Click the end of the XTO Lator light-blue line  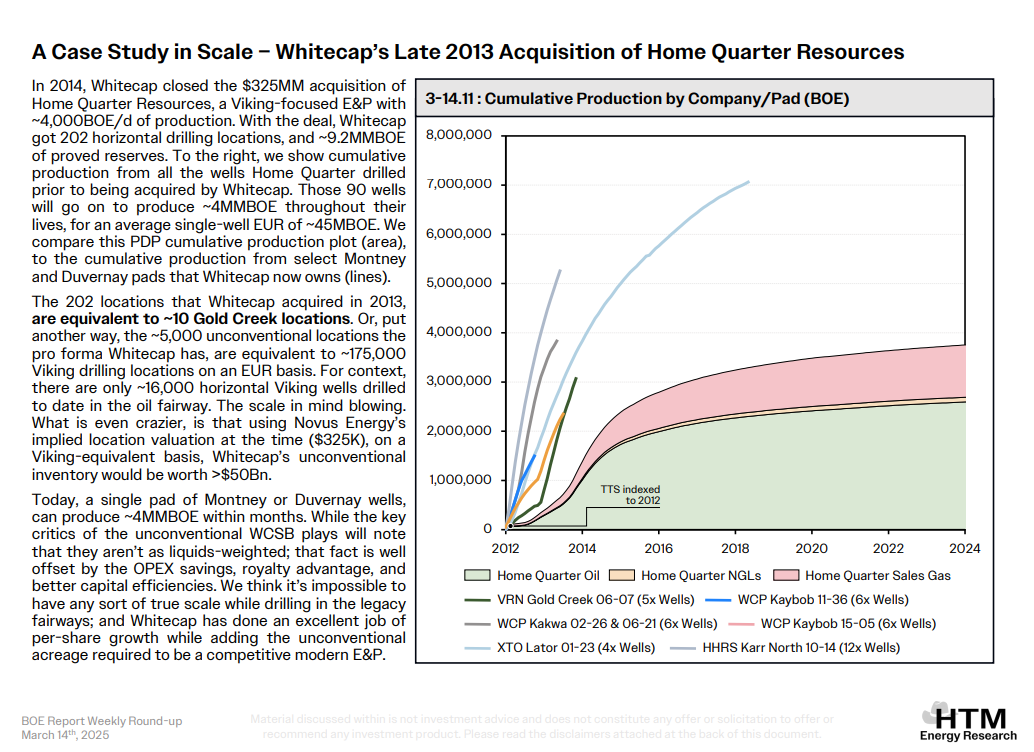(748, 182)
